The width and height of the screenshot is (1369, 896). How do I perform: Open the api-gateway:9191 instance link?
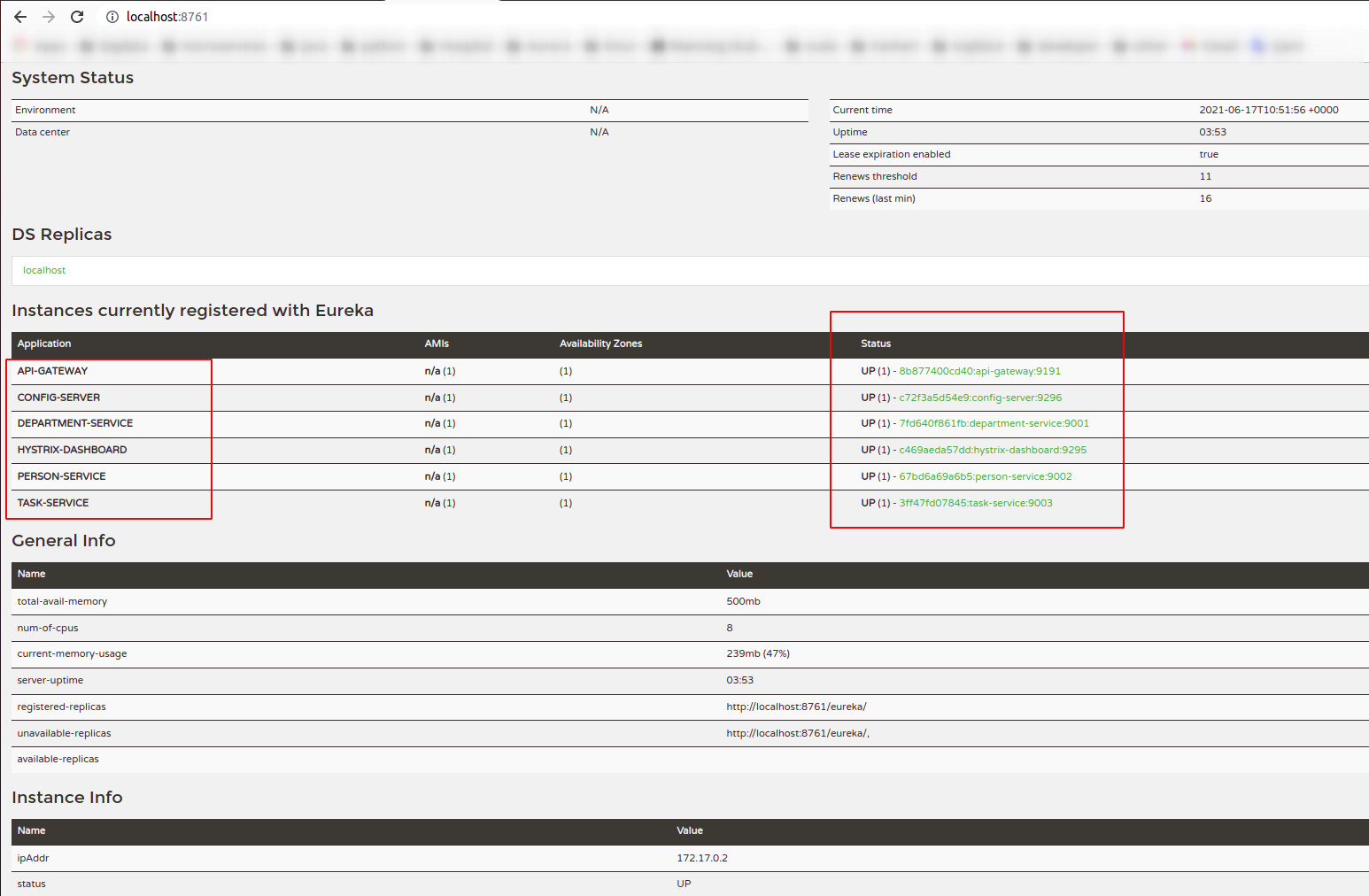coord(979,371)
